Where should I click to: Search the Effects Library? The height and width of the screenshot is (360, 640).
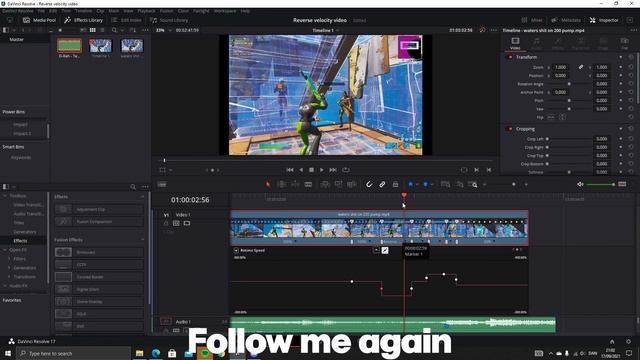[x=133, y=187]
